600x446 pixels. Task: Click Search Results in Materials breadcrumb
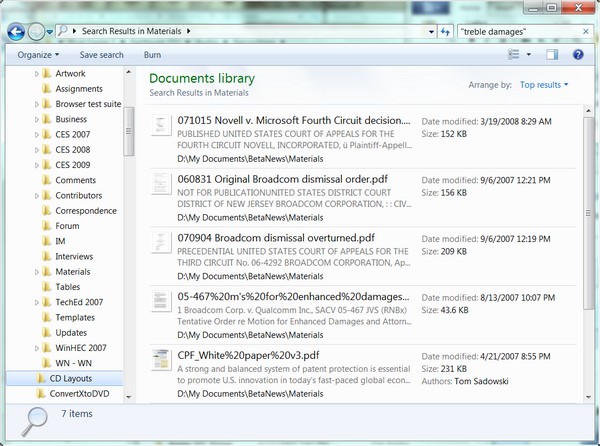[131, 31]
